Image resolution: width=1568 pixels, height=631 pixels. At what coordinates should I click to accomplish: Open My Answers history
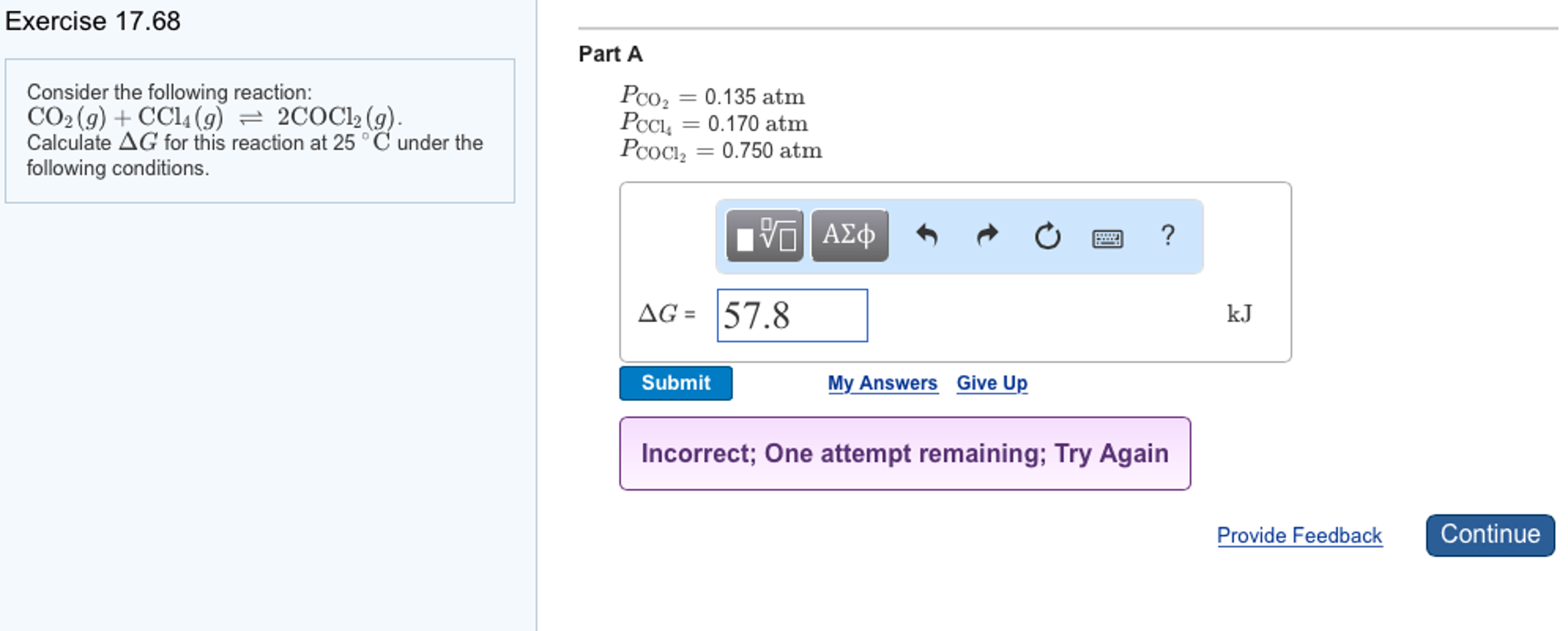[x=882, y=383]
